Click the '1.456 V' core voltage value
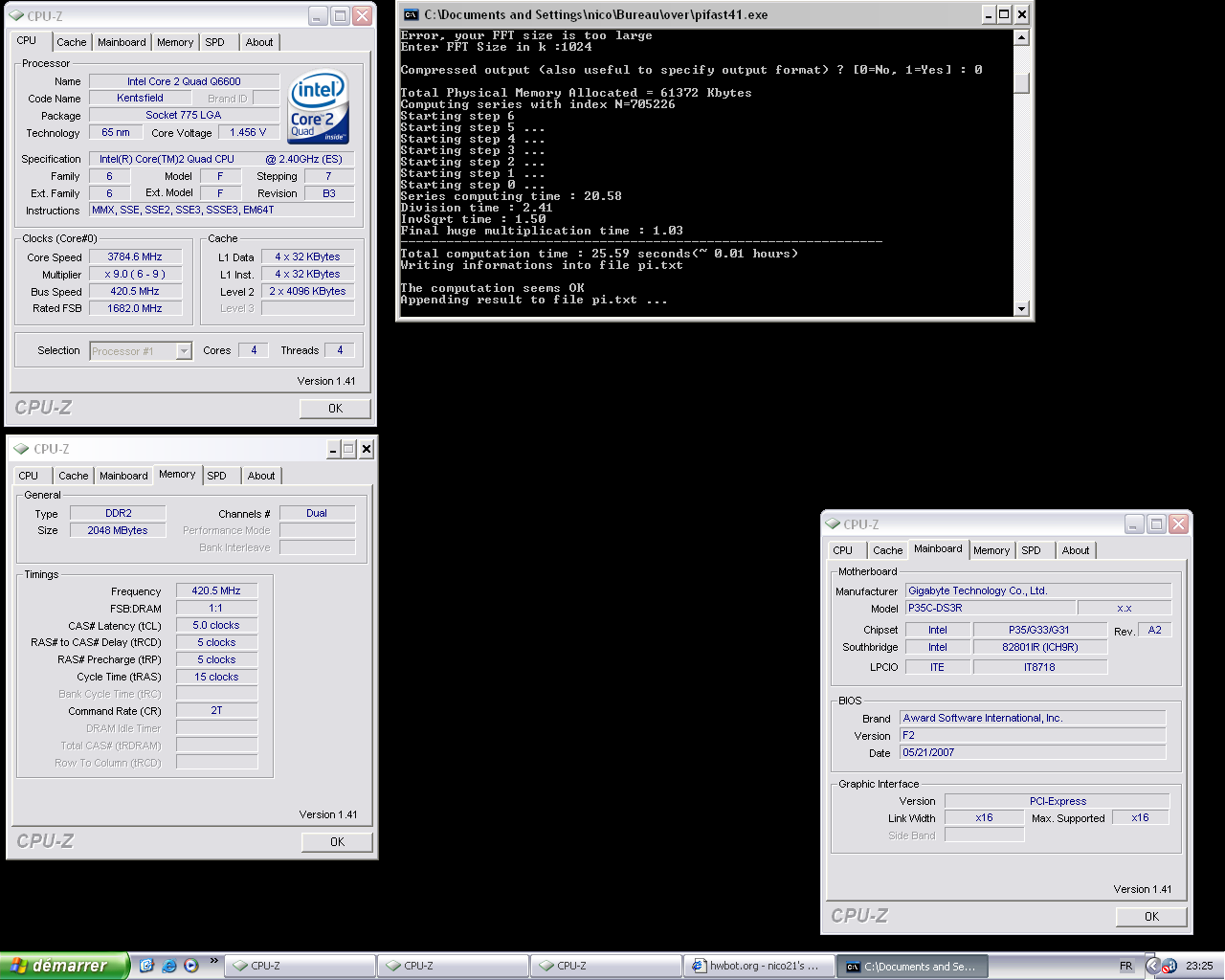 (248, 132)
